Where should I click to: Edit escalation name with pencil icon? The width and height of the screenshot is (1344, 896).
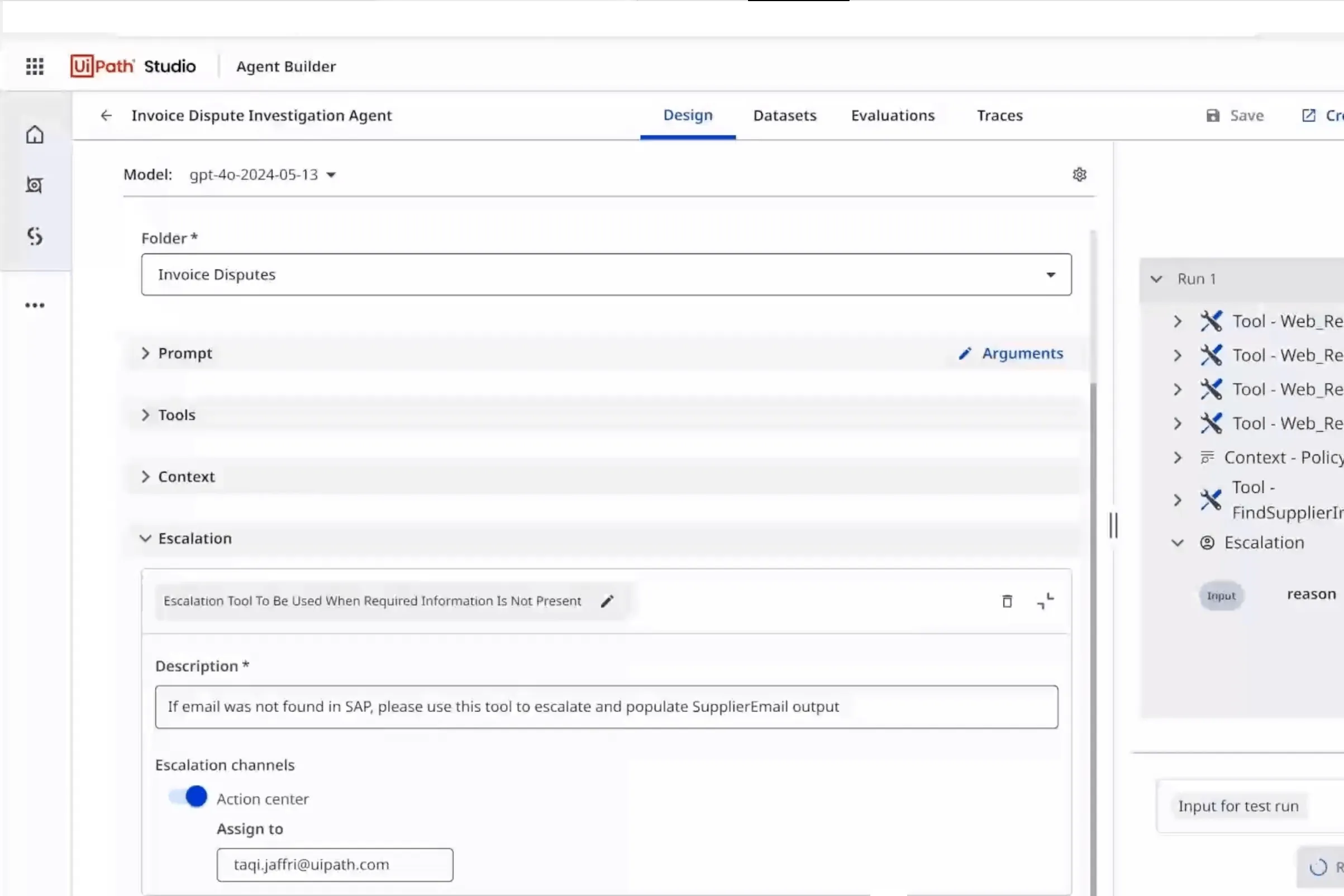(607, 601)
